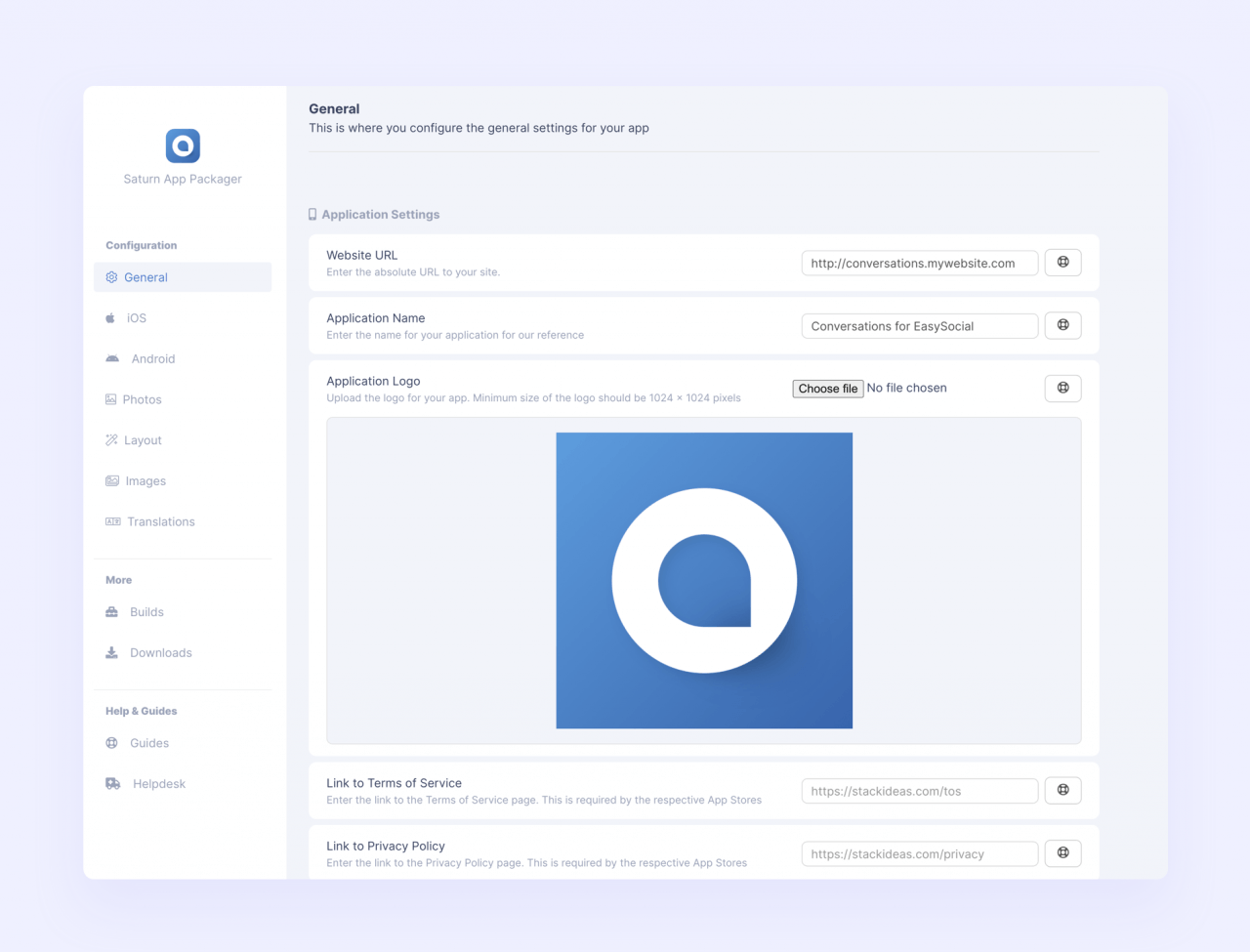Viewport: 1250px width, 952px height.
Task: Click the application logo preview image
Action: coord(704,581)
